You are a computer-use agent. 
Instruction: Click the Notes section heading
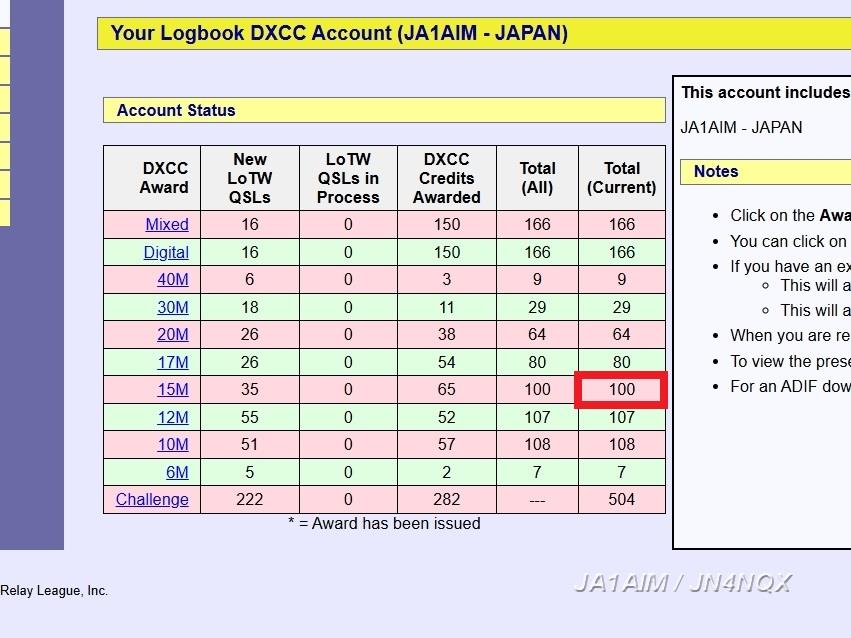[x=716, y=172]
